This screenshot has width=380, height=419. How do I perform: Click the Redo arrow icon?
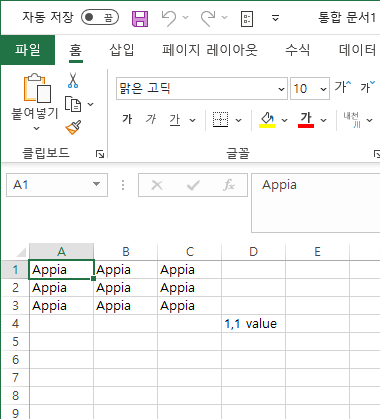[208, 18]
